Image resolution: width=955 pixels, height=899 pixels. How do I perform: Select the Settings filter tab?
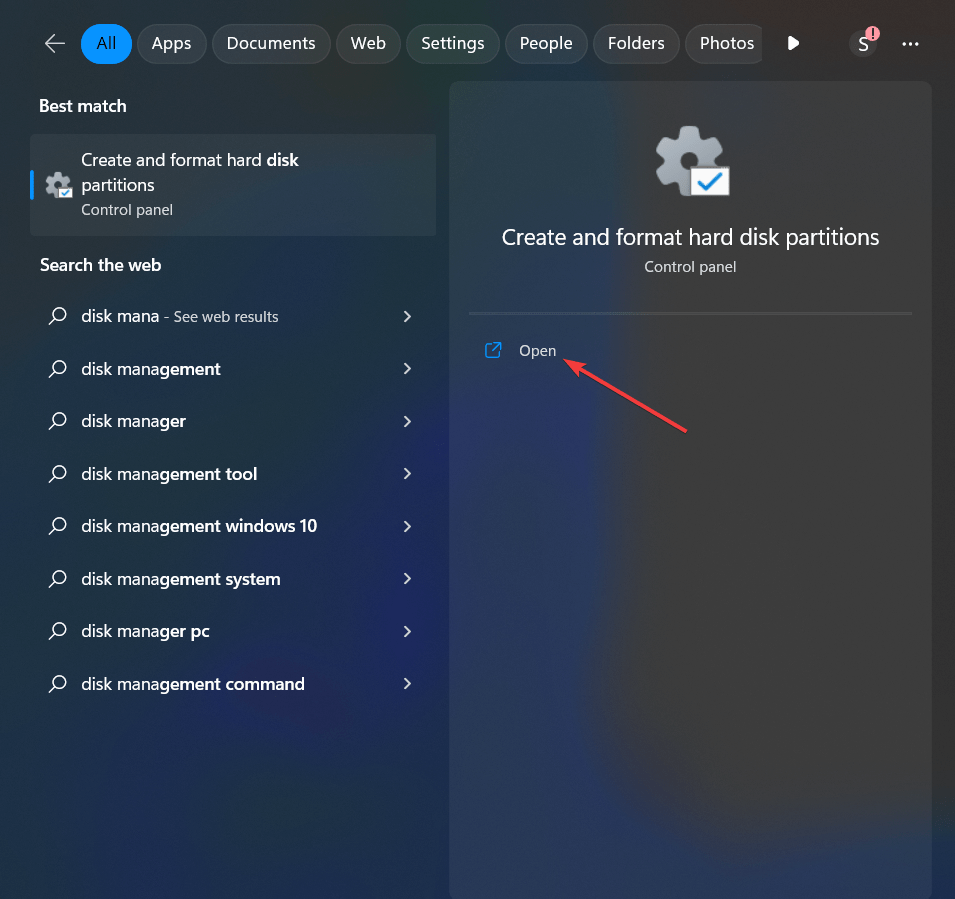coord(452,43)
